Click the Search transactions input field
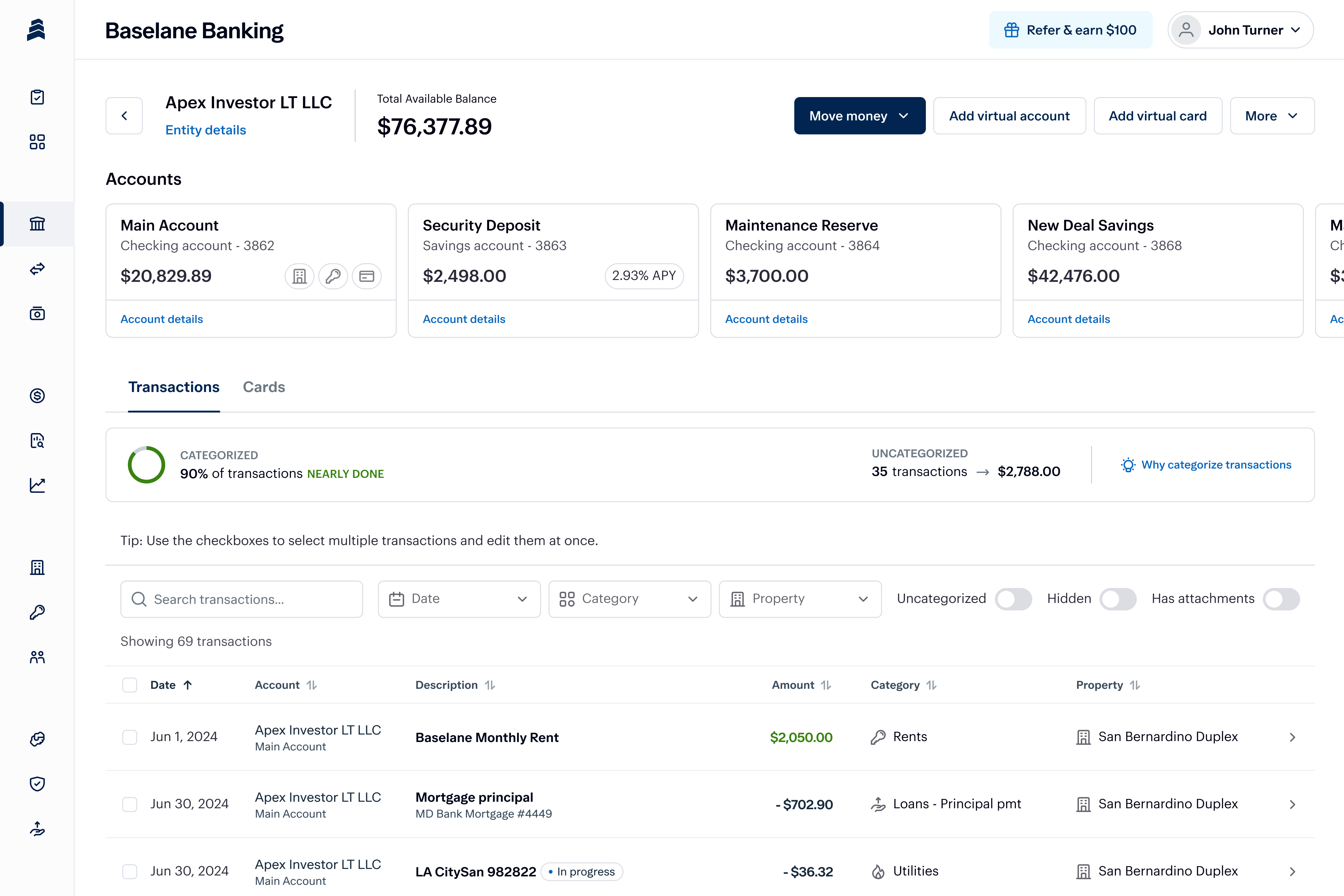Image resolution: width=1344 pixels, height=896 pixels. point(242,599)
